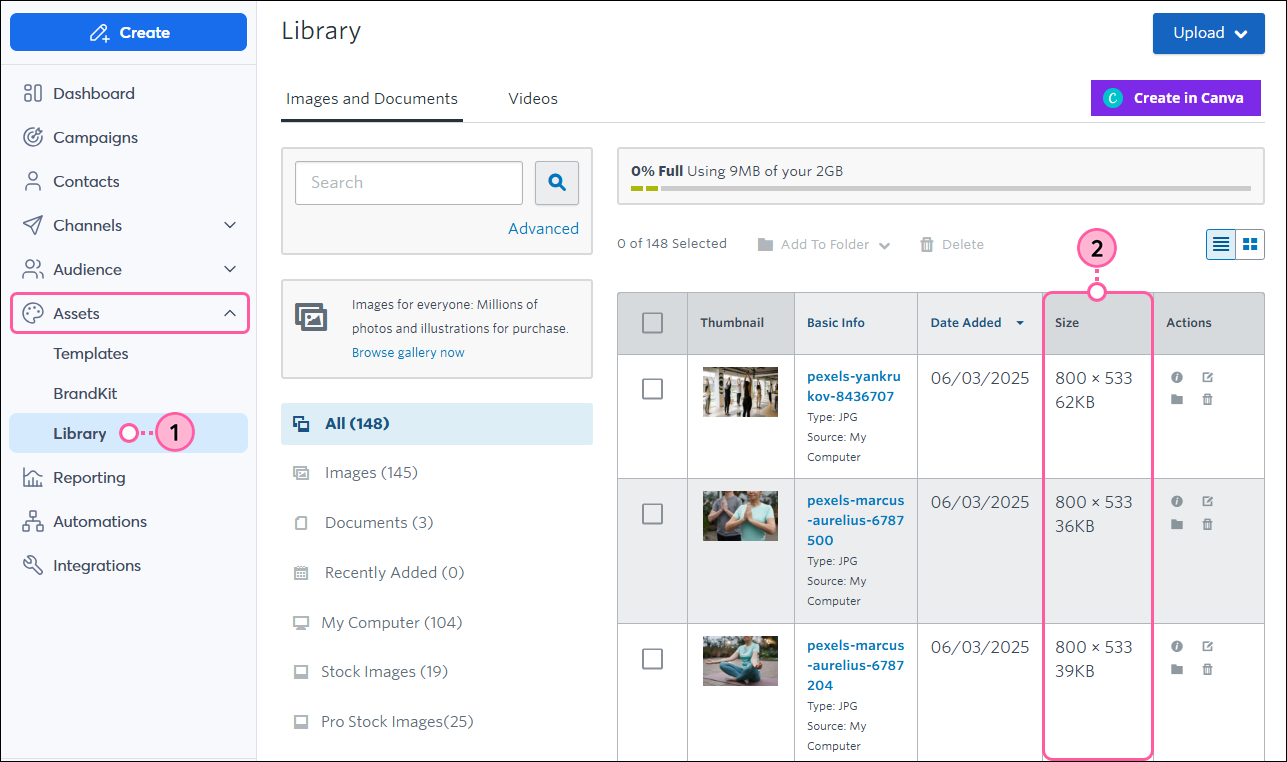Click into the Search input field

tap(408, 183)
